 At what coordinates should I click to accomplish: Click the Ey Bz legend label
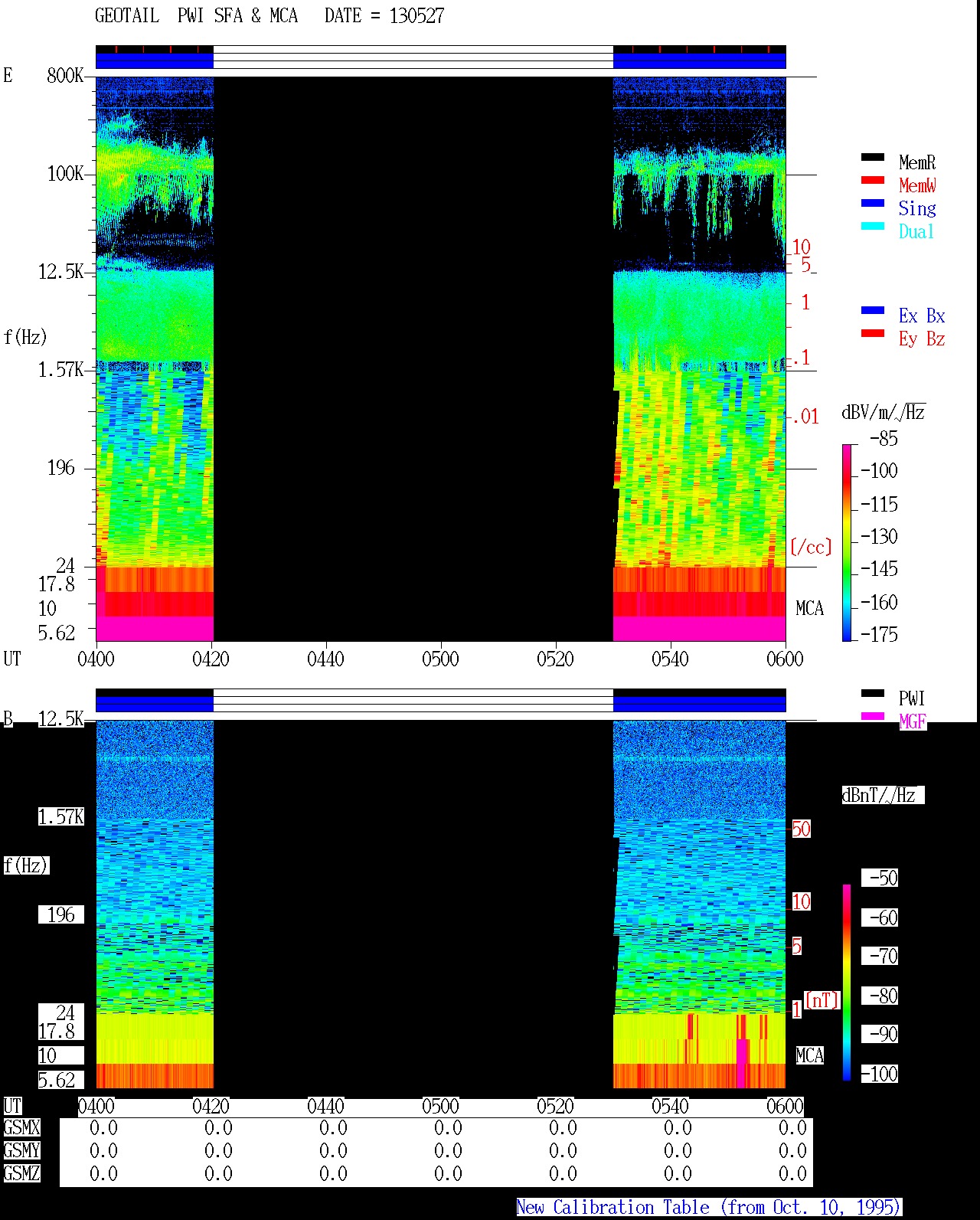tap(922, 339)
